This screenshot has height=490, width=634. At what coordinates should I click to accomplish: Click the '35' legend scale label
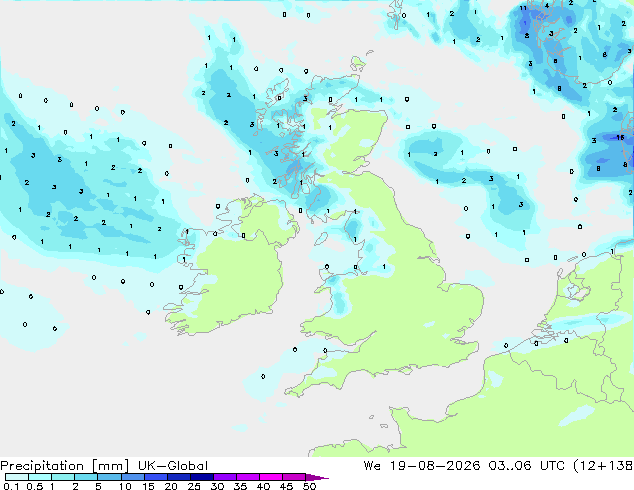[x=240, y=486]
